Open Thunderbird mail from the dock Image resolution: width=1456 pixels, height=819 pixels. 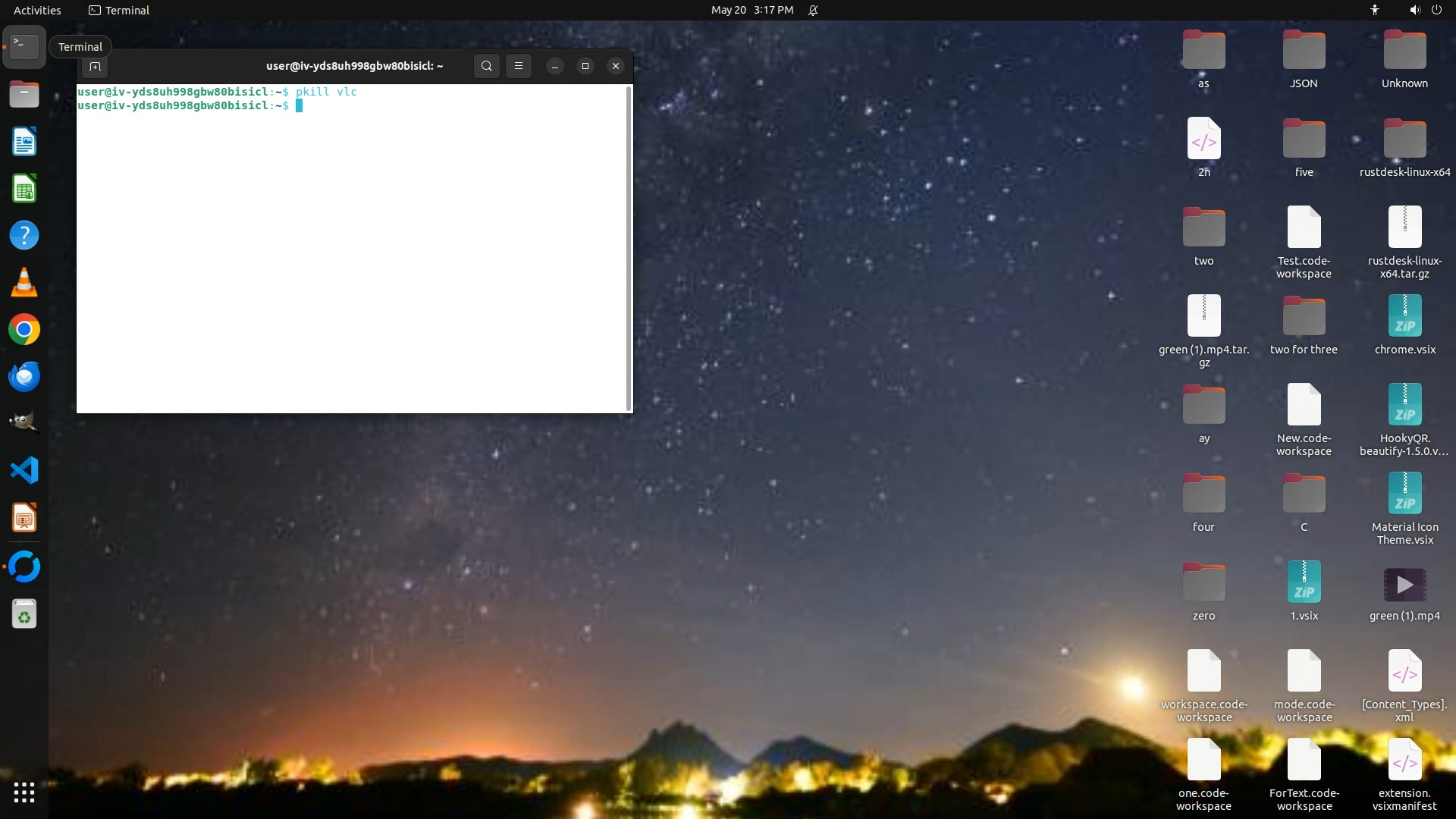24,377
